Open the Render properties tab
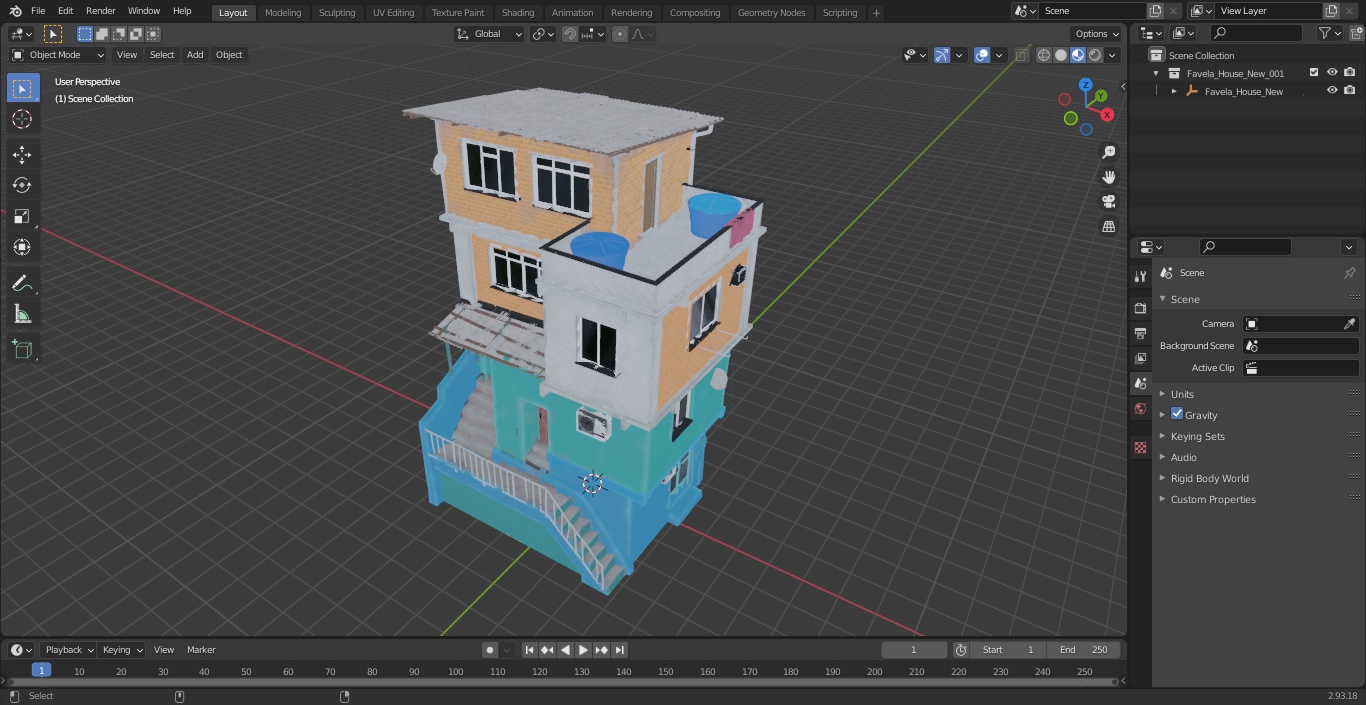This screenshot has width=1366, height=705. (1140, 308)
